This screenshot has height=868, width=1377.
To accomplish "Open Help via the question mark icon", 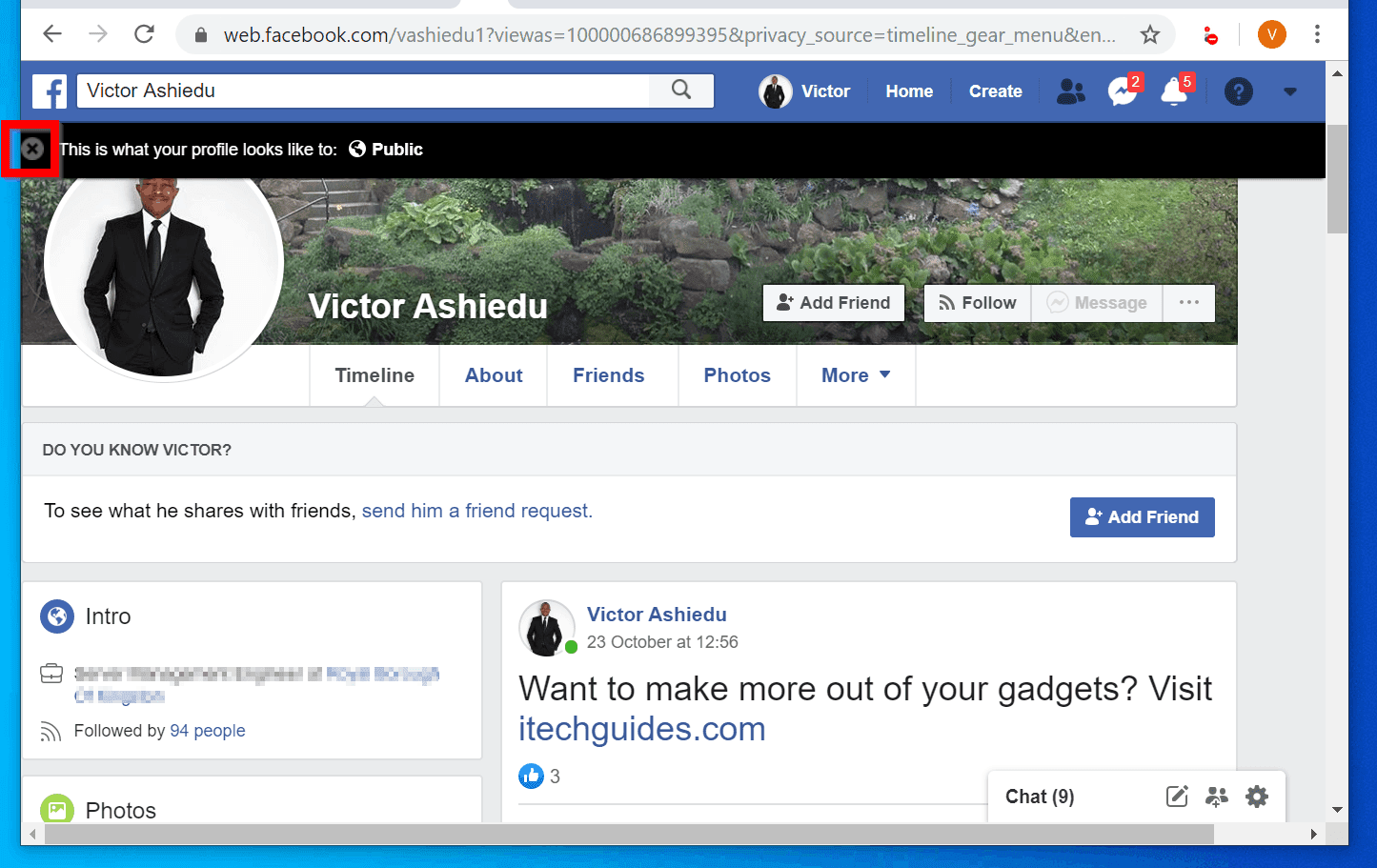I will coord(1238,91).
